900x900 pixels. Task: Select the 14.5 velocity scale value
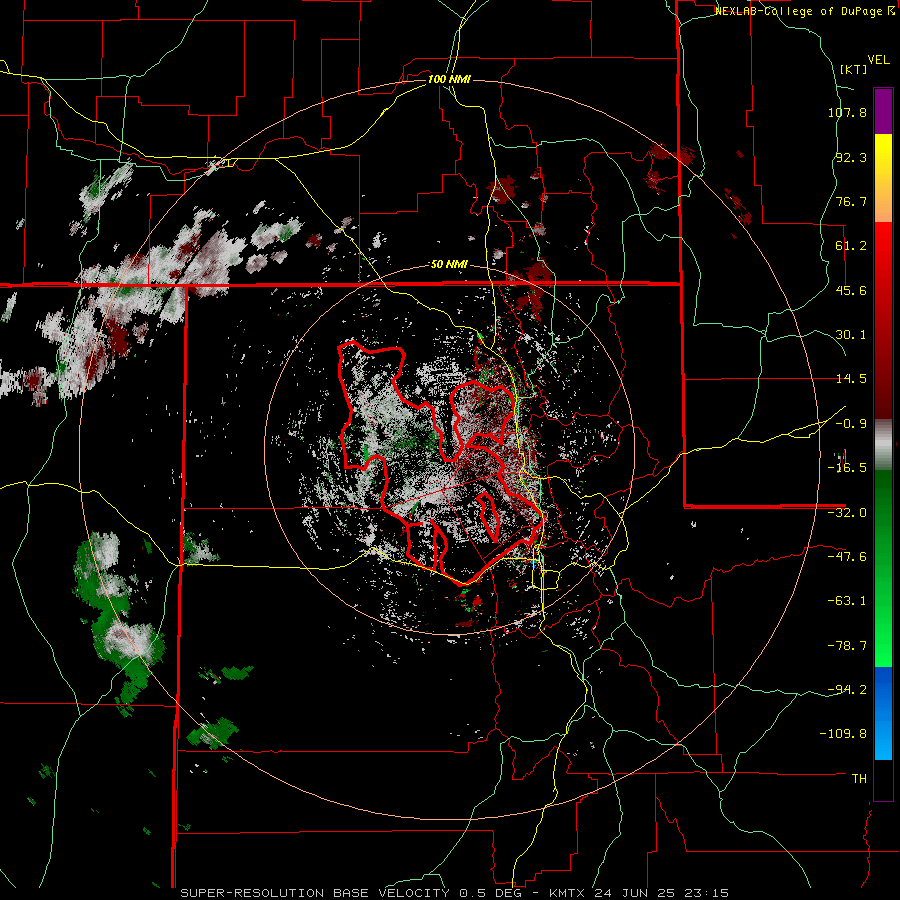pyautogui.click(x=851, y=379)
